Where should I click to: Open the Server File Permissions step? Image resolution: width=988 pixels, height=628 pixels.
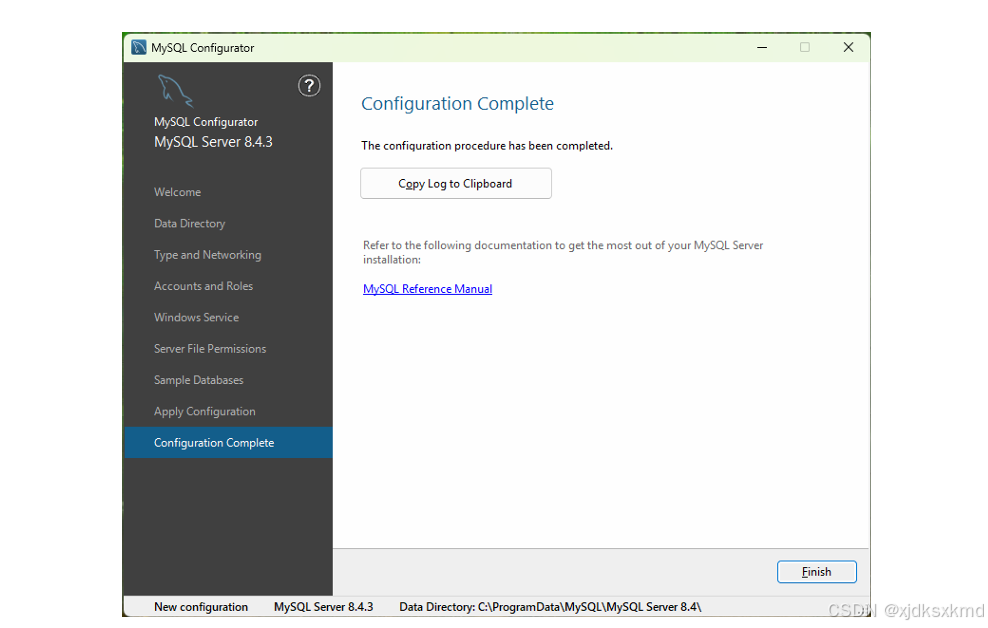click(210, 348)
